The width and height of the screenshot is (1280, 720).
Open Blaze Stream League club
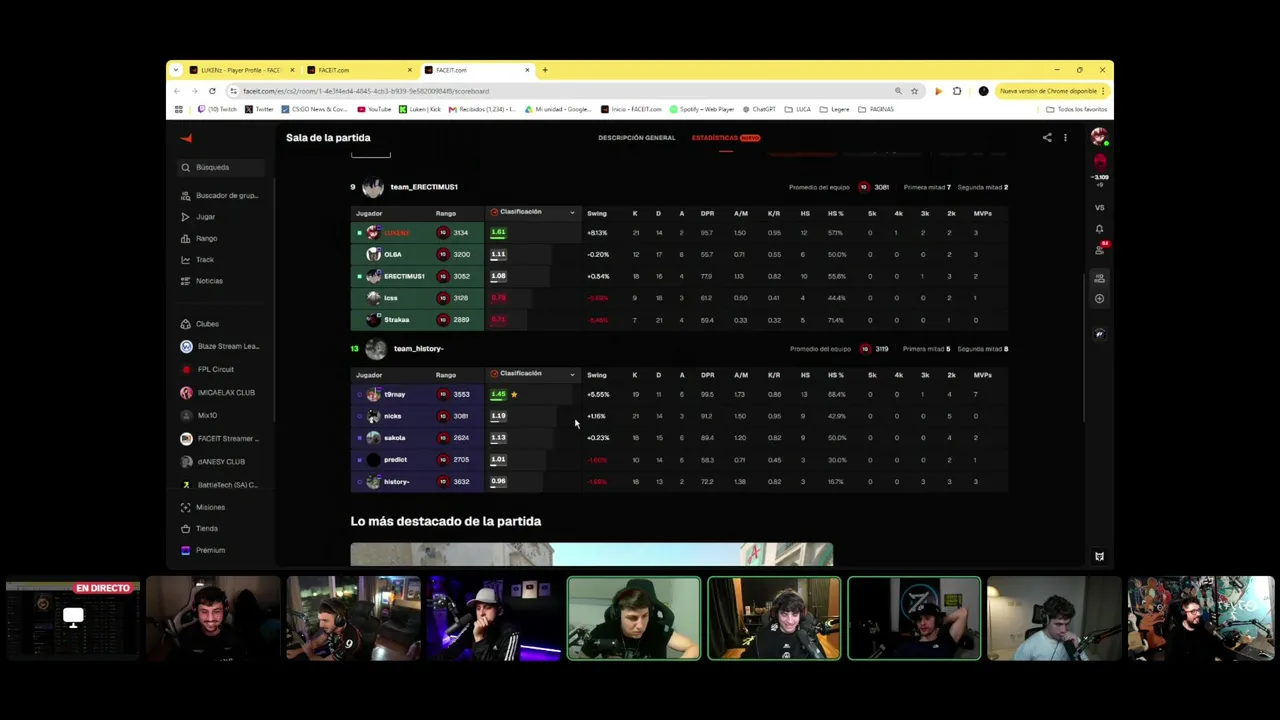click(220, 346)
